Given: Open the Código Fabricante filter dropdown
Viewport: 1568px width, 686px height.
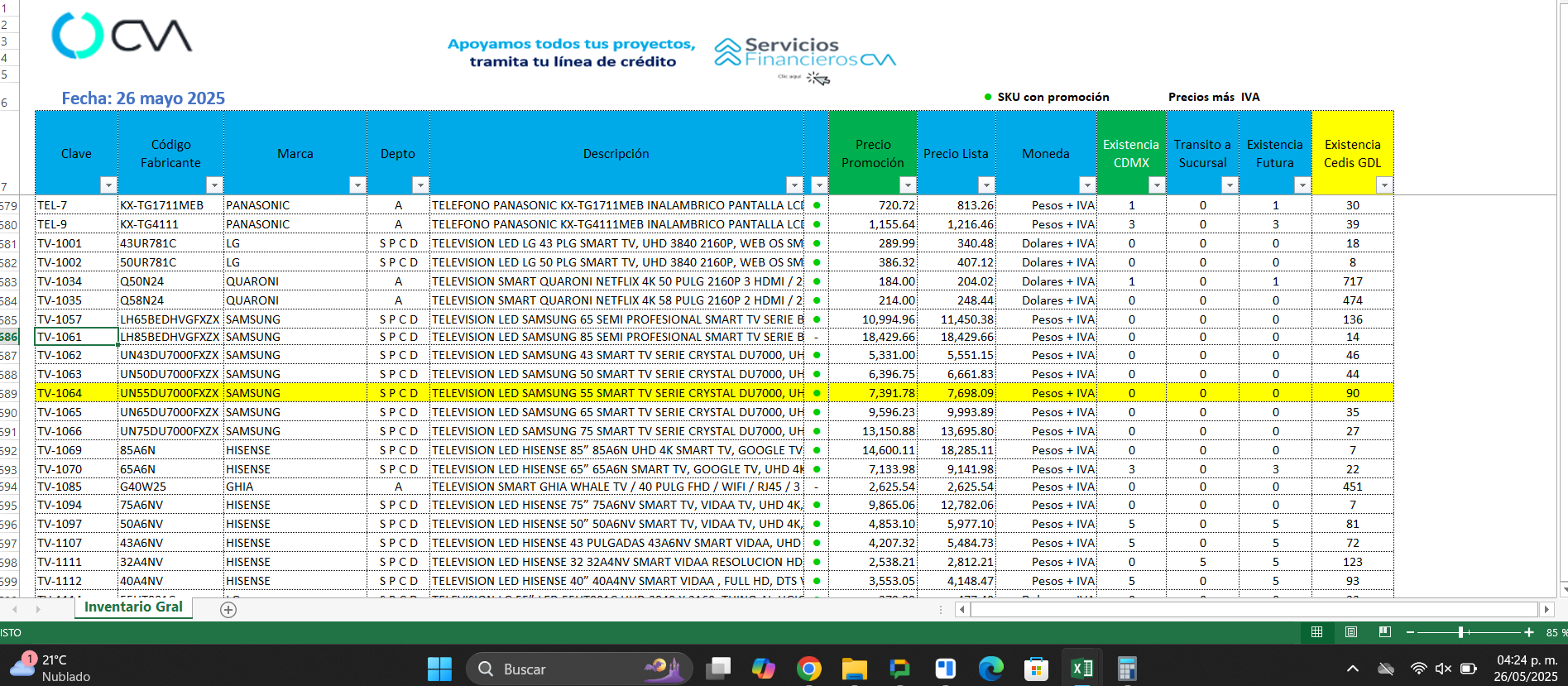Looking at the screenshot, I should tap(214, 185).
